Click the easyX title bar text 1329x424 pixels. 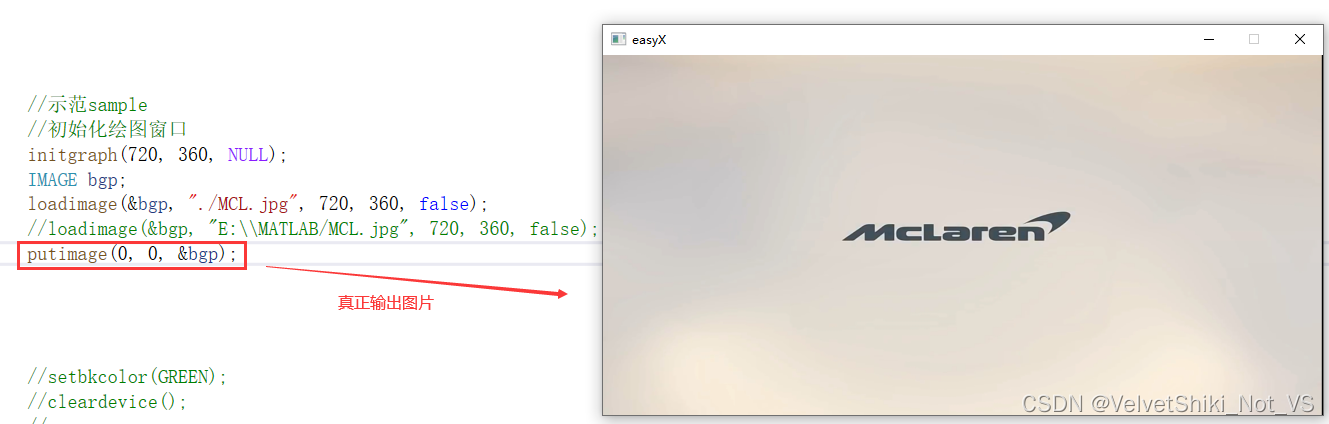click(x=649, y=40)
